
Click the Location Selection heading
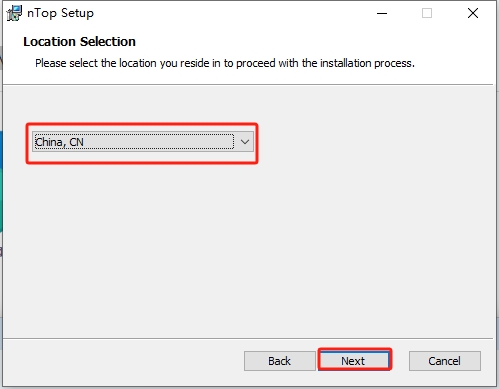click(79, 42)
